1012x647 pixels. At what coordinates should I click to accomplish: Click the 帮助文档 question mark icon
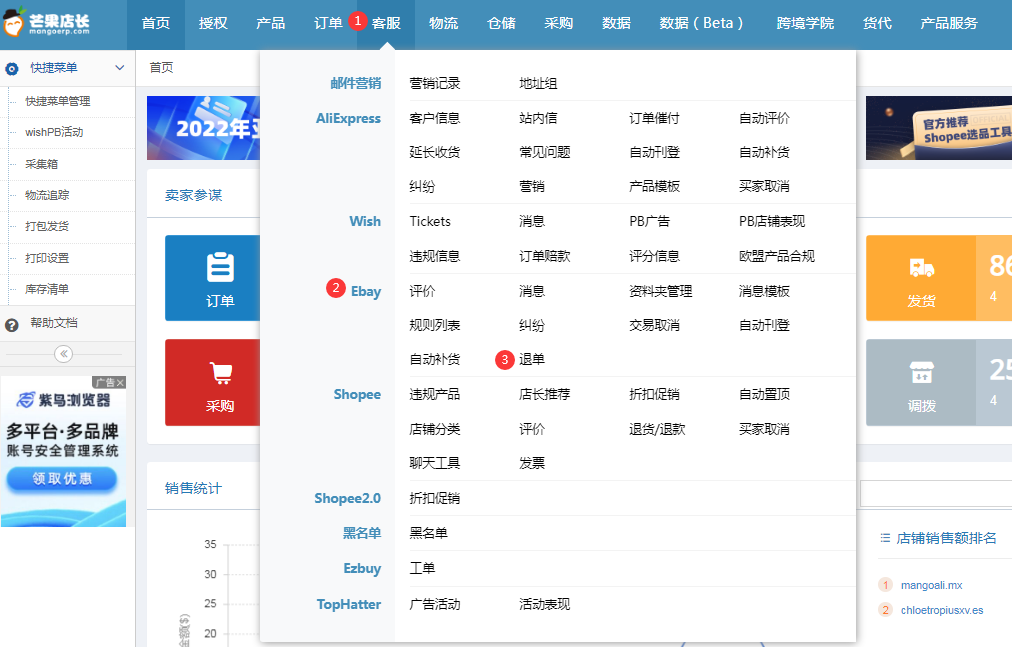12,325
